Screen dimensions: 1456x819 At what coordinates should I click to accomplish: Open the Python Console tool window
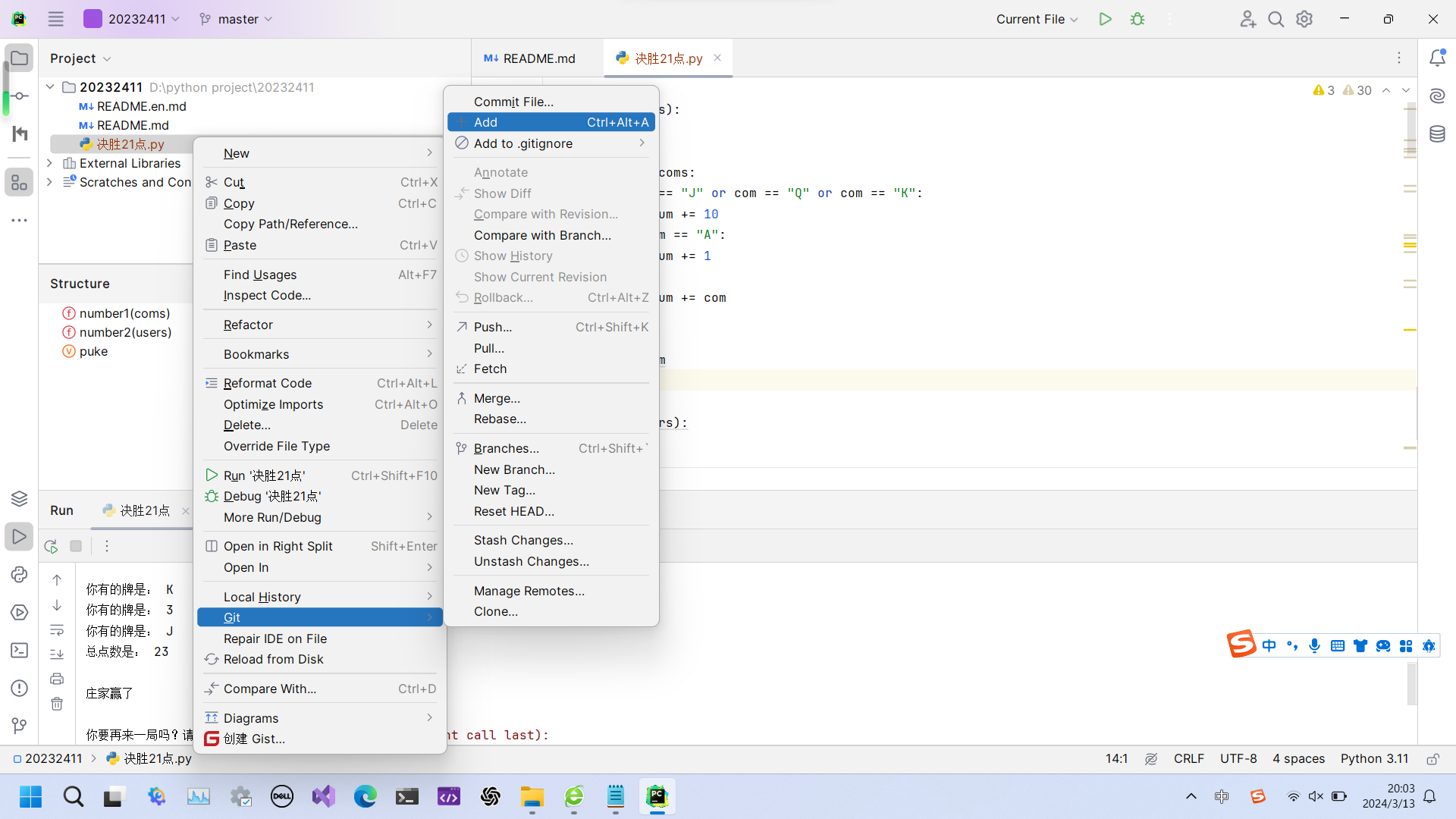20,574
